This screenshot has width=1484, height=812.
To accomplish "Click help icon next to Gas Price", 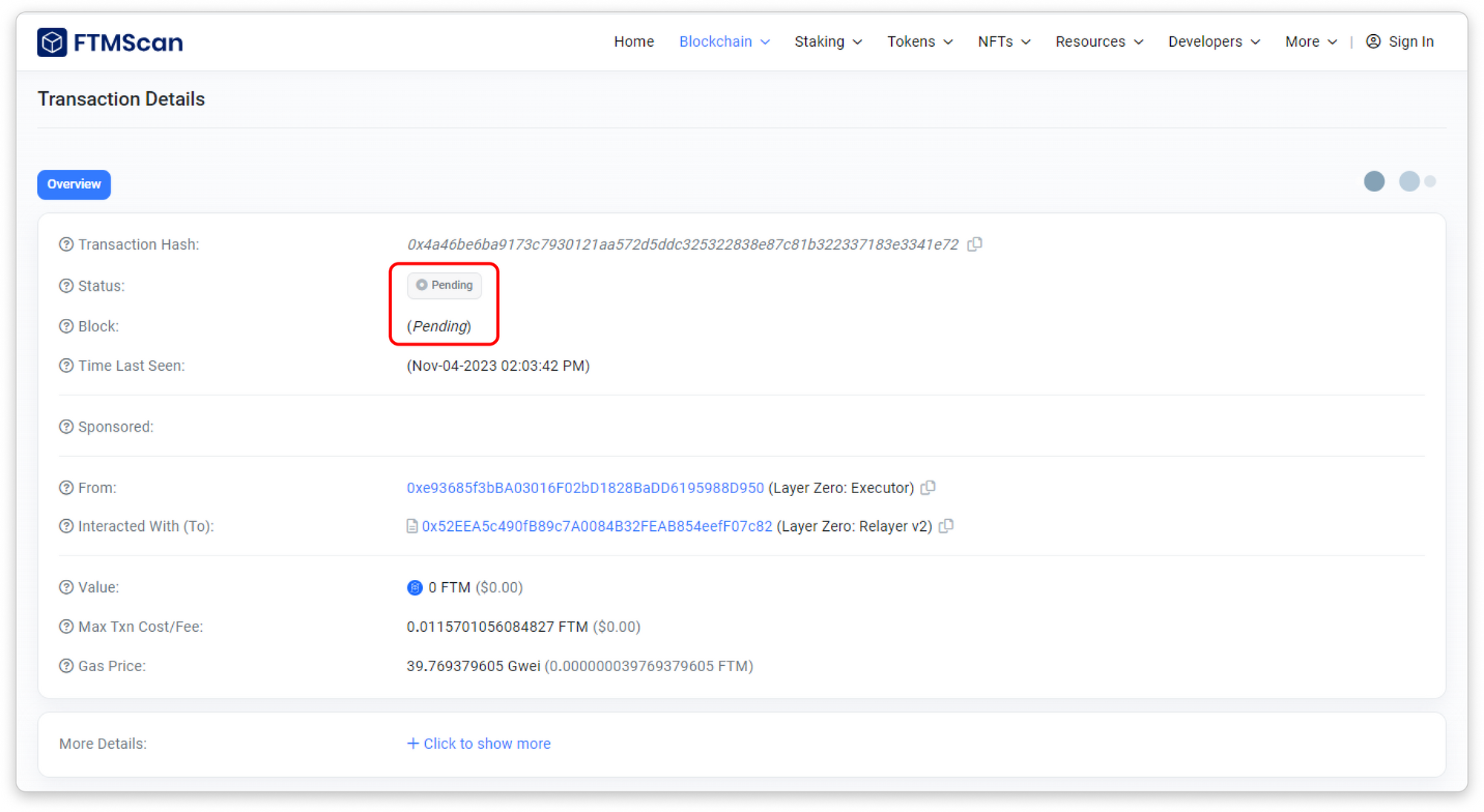I will tap(66, 666).
